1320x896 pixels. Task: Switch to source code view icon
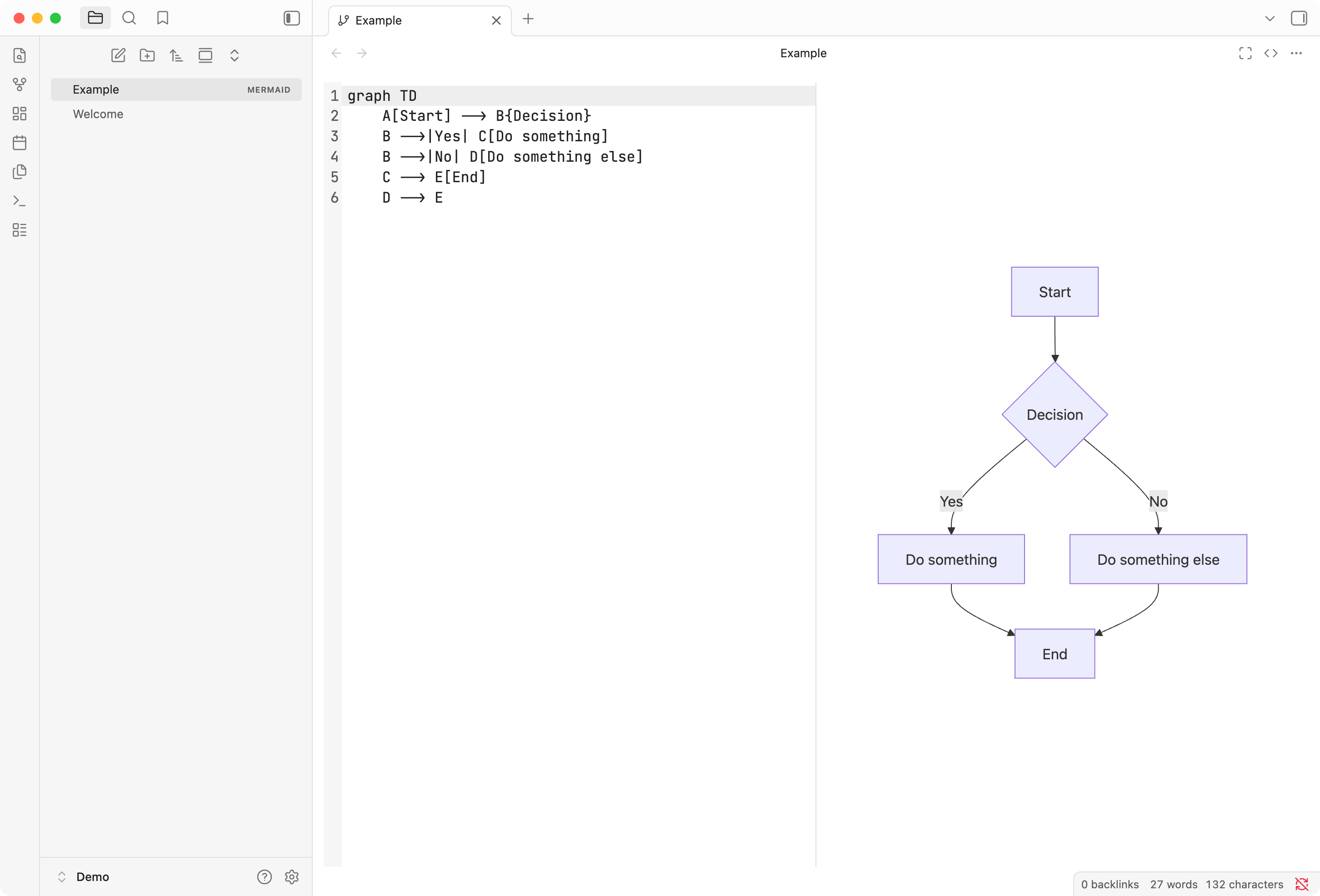coord(1270,53)
